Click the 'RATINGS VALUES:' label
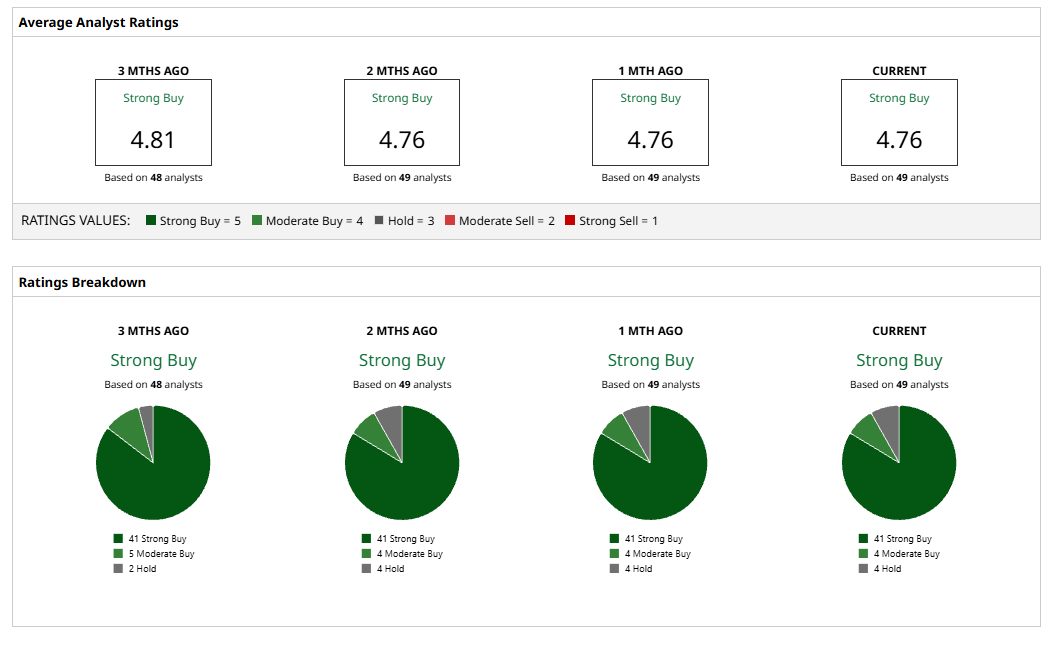 (76, 220)
